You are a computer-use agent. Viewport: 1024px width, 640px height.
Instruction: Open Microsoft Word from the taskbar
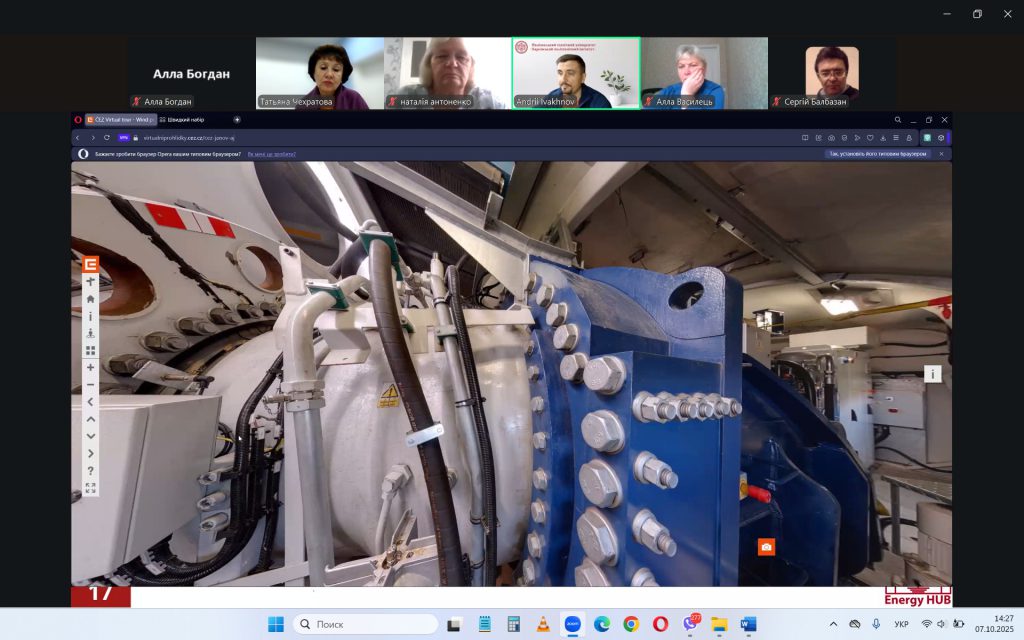pyautogui.click(x=748, y=624)
